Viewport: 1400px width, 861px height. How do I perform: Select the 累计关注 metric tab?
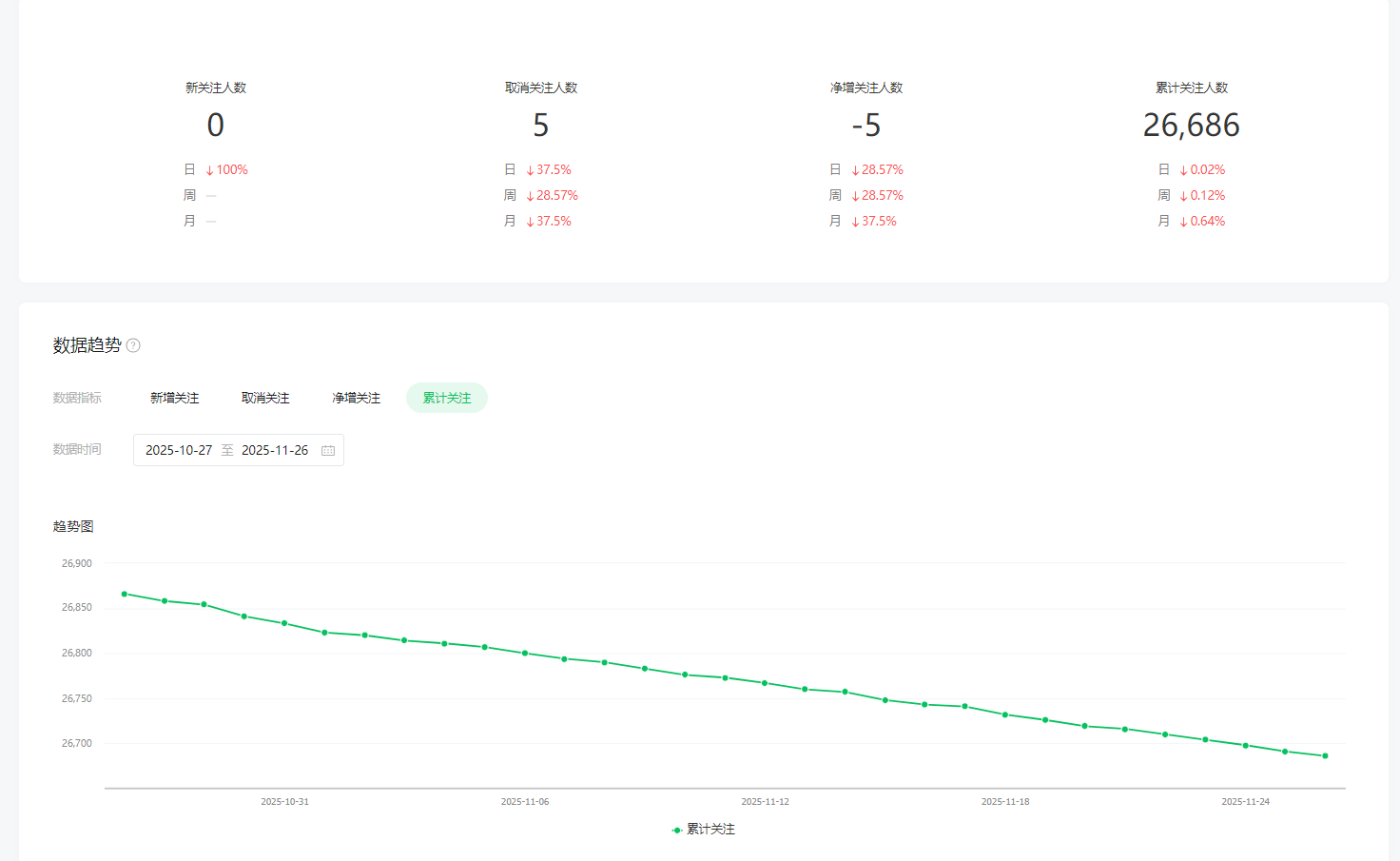447,398
